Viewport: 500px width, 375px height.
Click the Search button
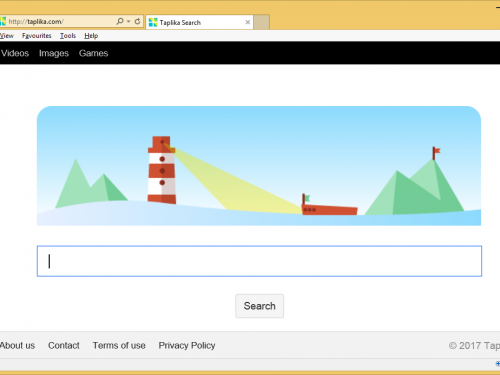tap(259, 306)
